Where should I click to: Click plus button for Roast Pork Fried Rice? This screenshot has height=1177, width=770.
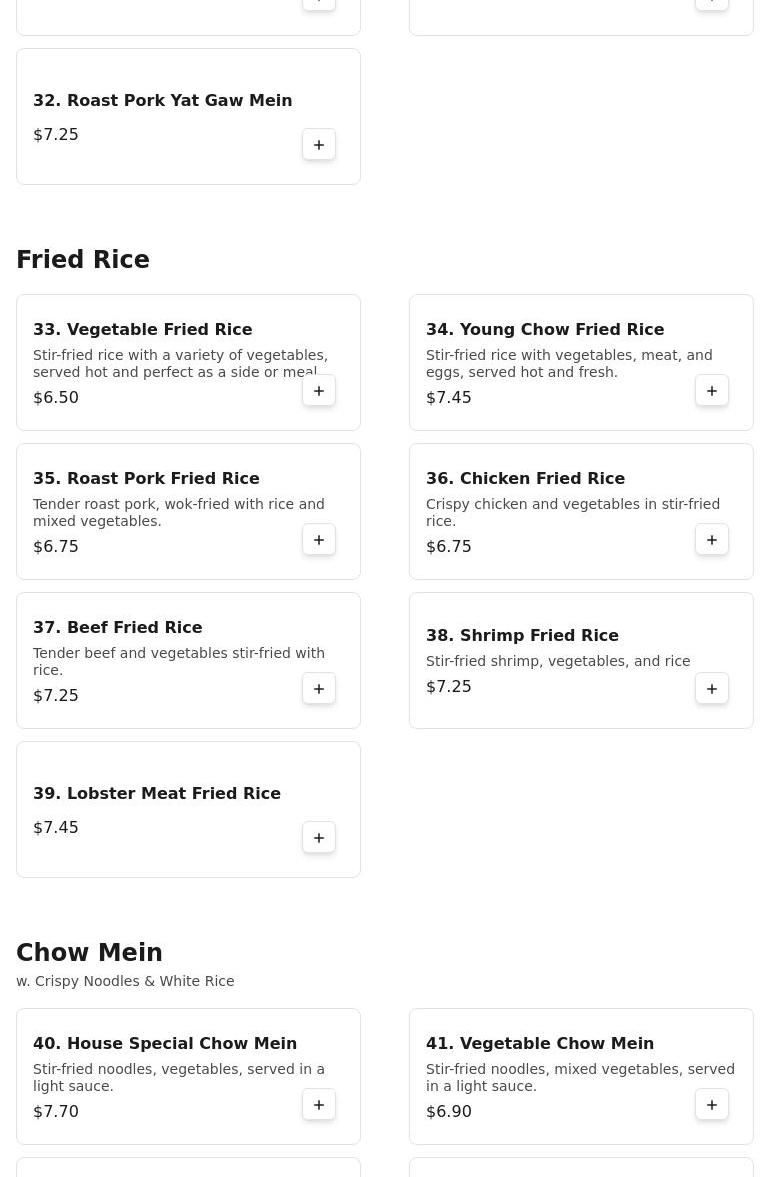pyautogui.click(x=319, y=540)
